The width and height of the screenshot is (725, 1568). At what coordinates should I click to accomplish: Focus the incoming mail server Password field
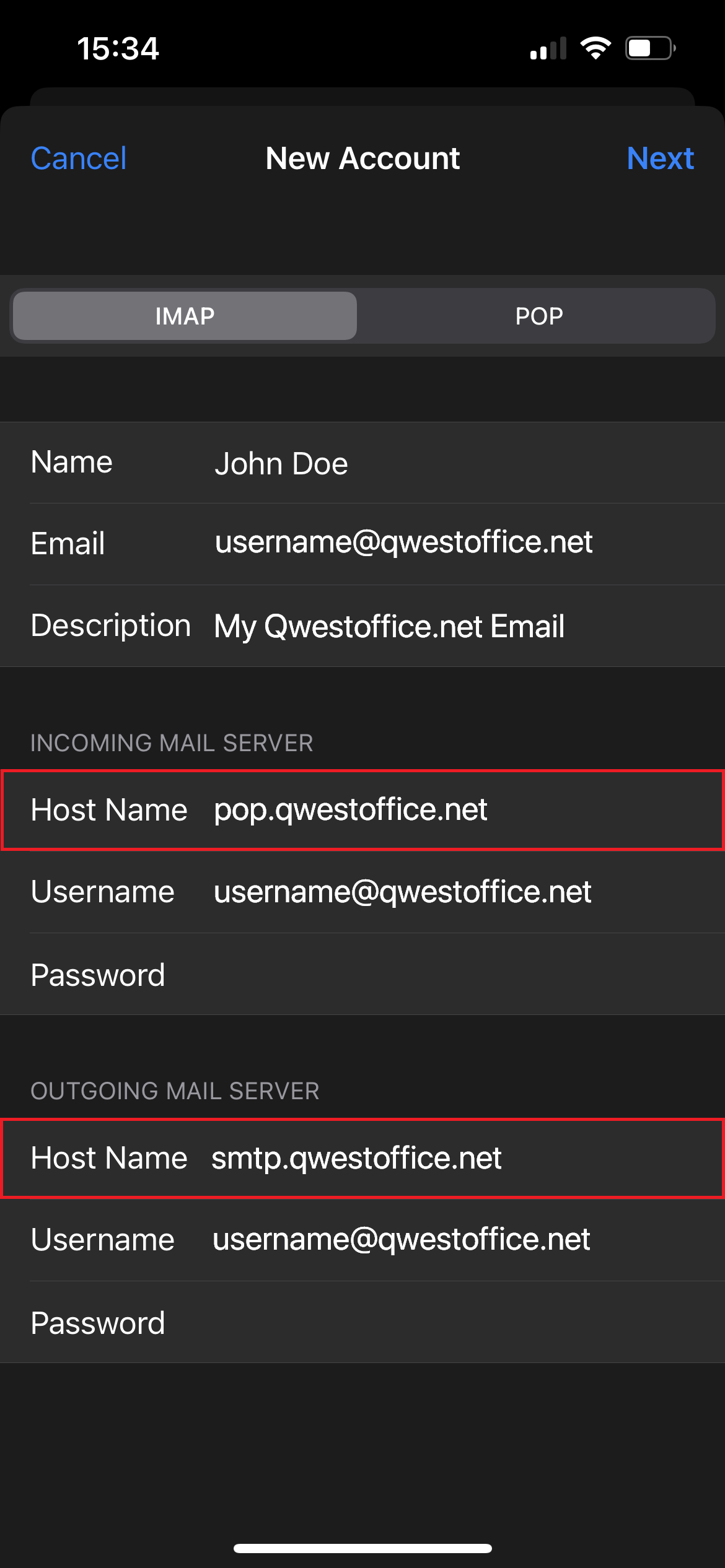(434, 975)
